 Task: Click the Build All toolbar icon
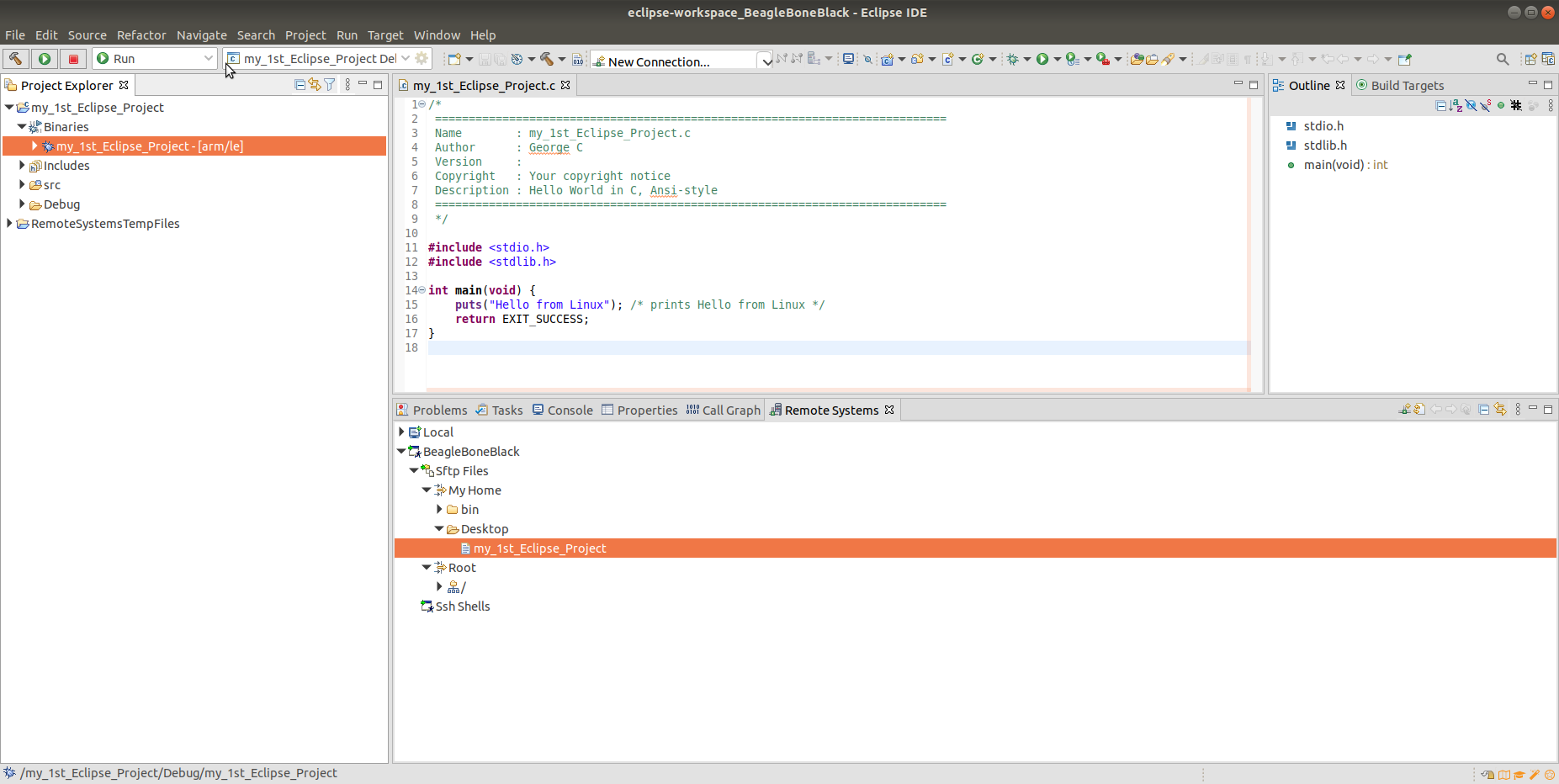tap(547, 59)
